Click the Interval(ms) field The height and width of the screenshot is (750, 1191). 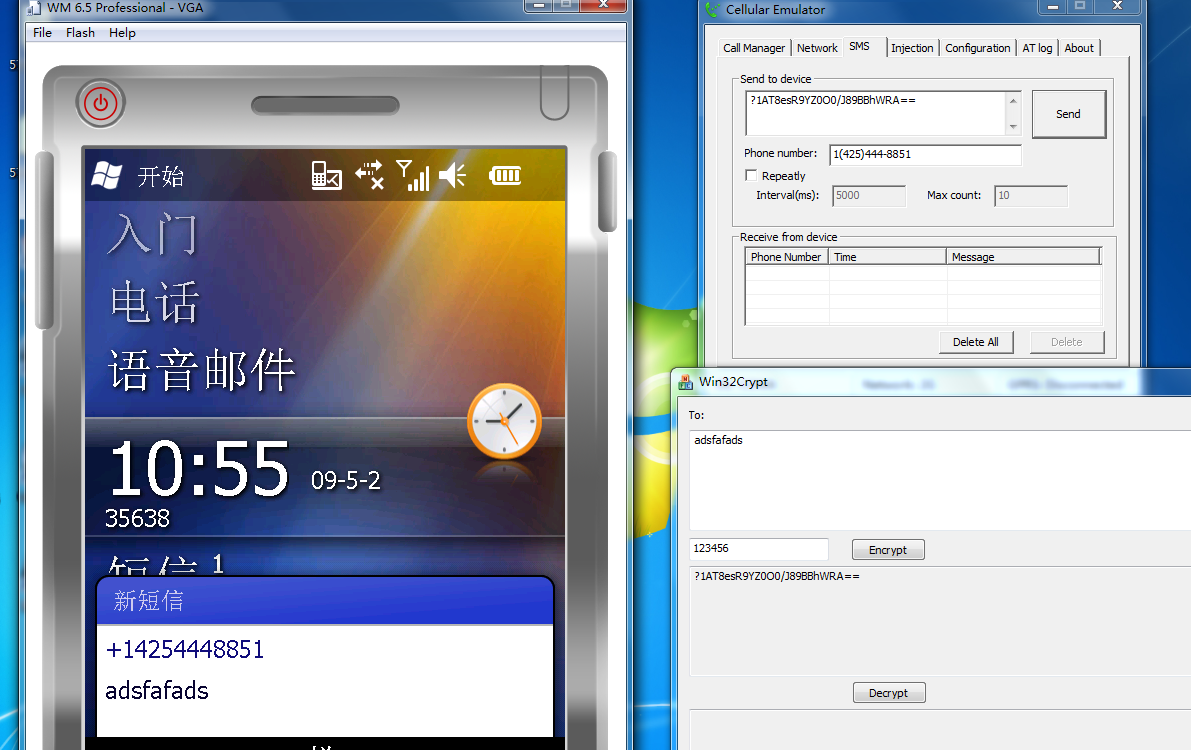[869, 195]
